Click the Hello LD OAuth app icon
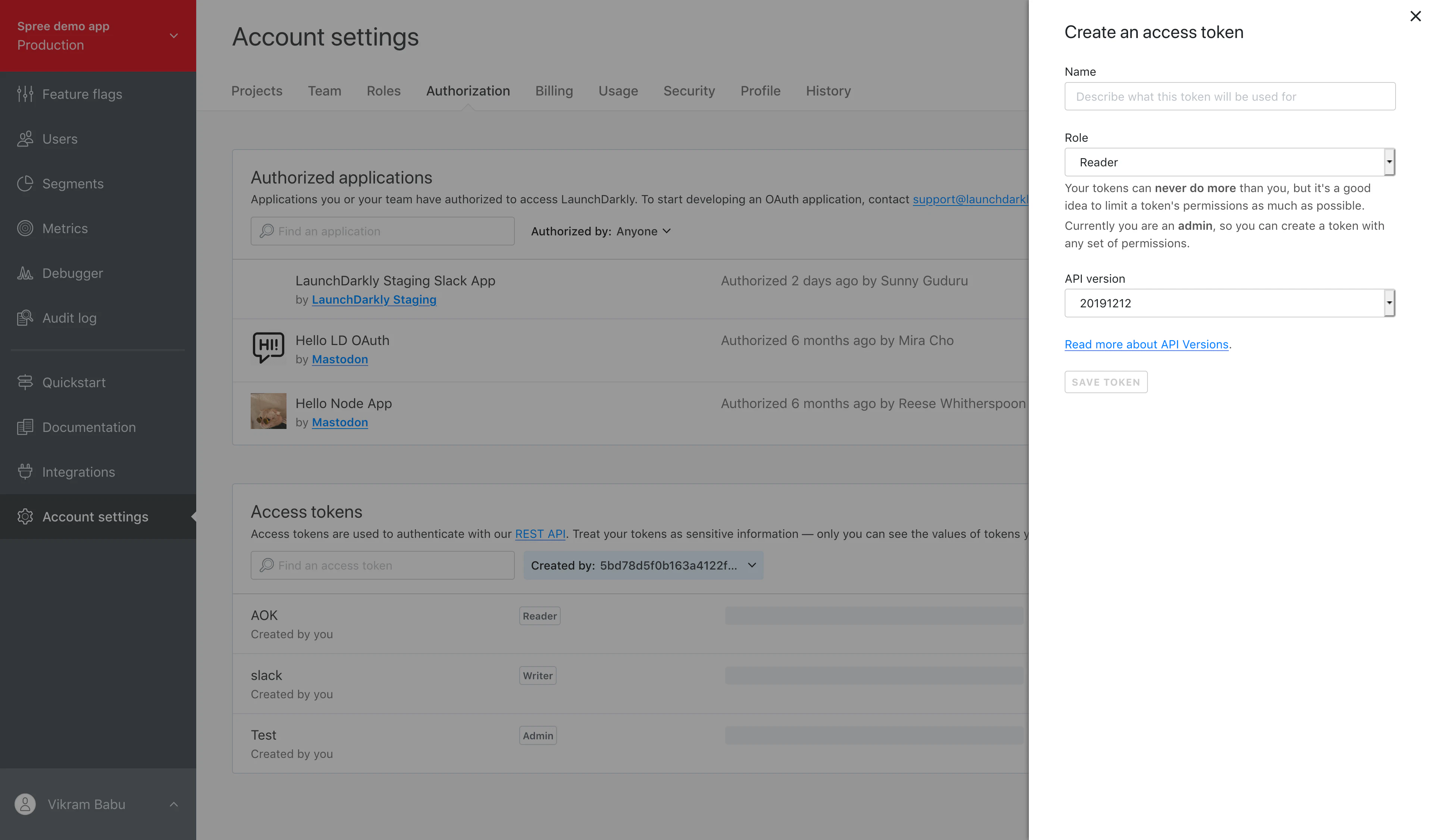The width and height of the screenshot is (1431, 840). click(267, 348)
